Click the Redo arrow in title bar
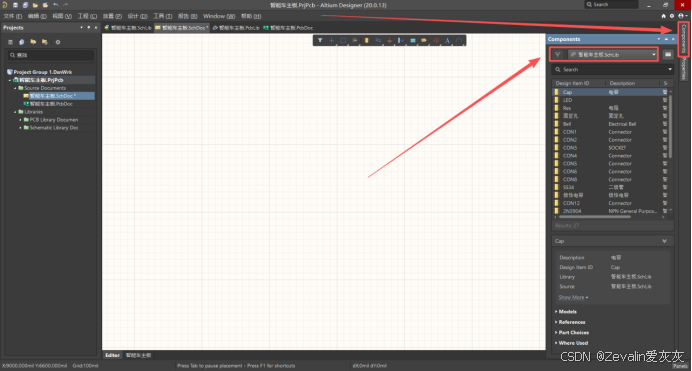Viewport: 692px width, 371px height. click(66, 5)
